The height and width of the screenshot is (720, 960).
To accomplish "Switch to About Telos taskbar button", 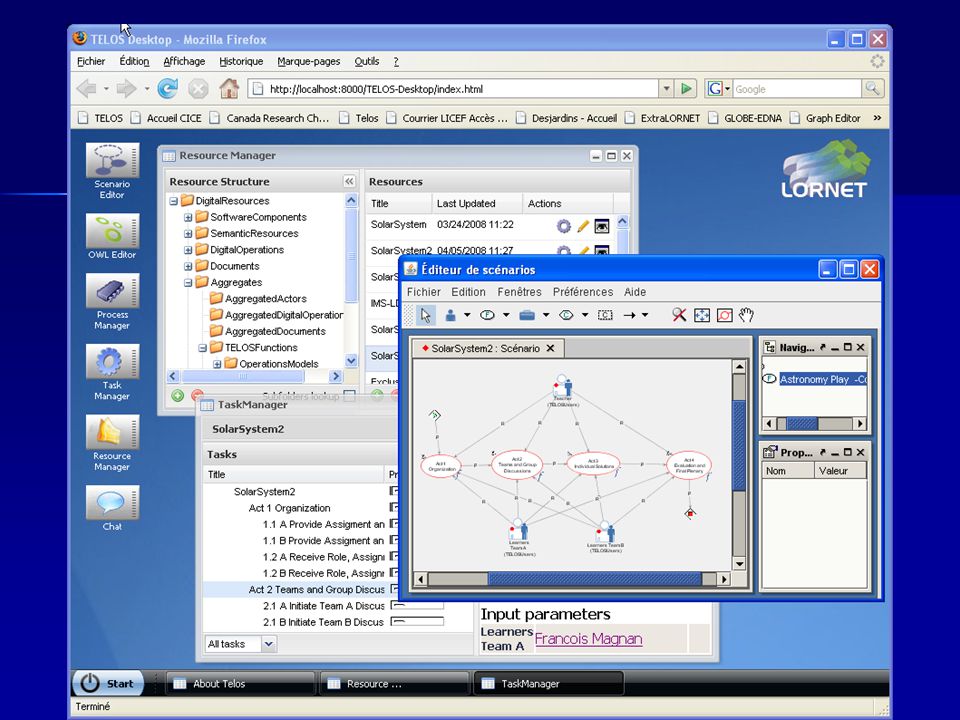I will coord(240,683).
